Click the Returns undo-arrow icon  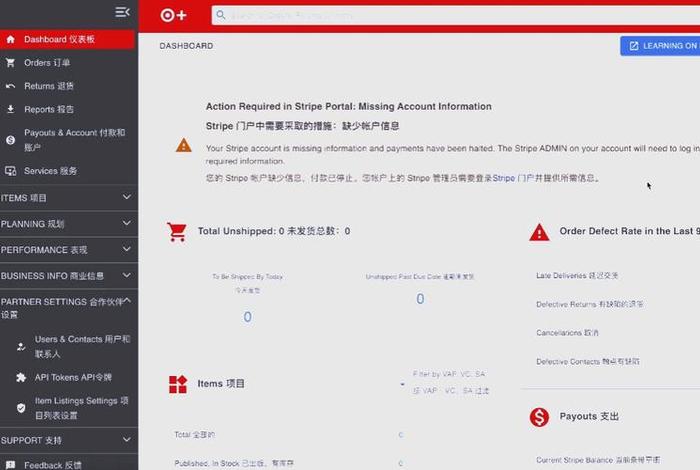pos(11,86)
